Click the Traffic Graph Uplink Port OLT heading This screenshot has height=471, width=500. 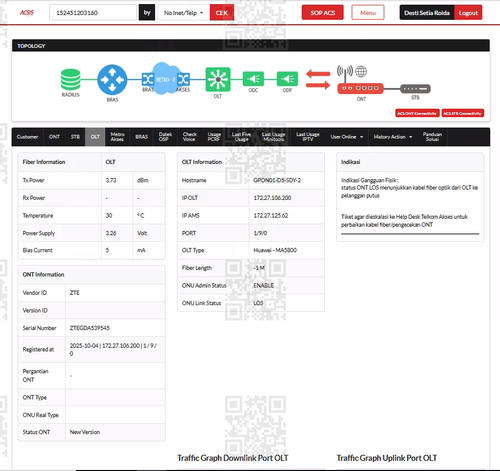387,458
